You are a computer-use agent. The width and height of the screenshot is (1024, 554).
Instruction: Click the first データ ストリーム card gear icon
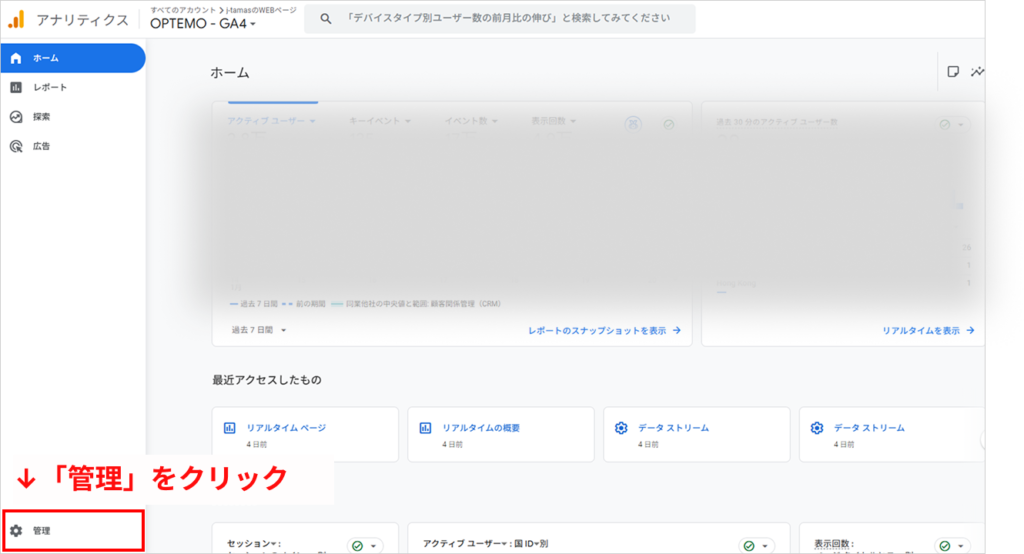[x=621, y=428]
